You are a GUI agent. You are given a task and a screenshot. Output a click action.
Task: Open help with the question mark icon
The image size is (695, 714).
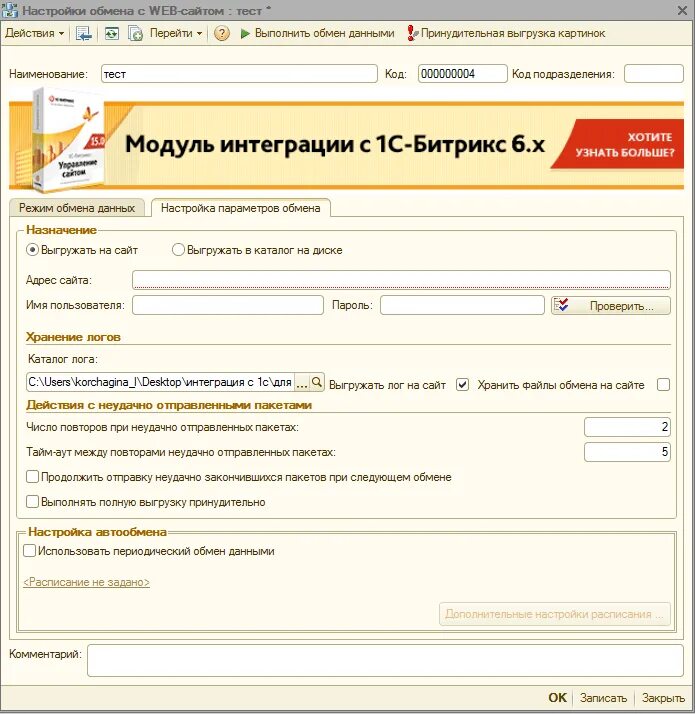pyautogui.click(x=221, y=33)
